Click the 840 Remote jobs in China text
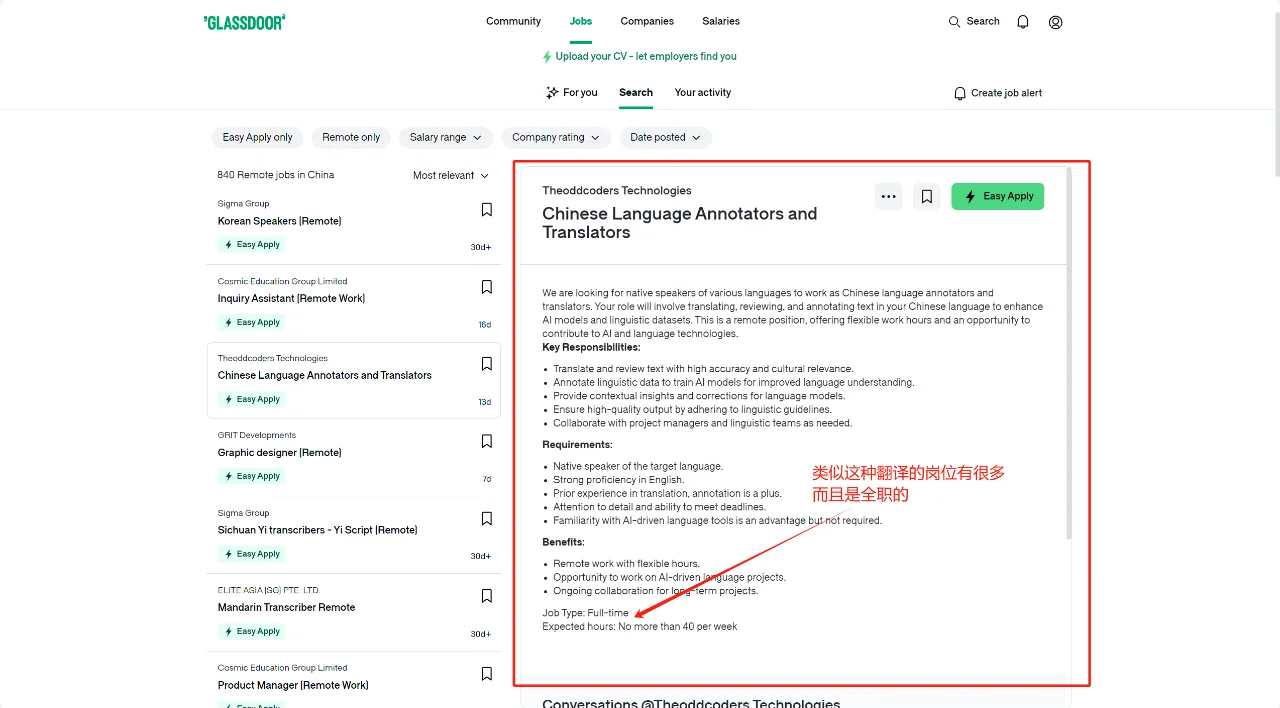Screen dimensions: 1280x708 point(276,175)
